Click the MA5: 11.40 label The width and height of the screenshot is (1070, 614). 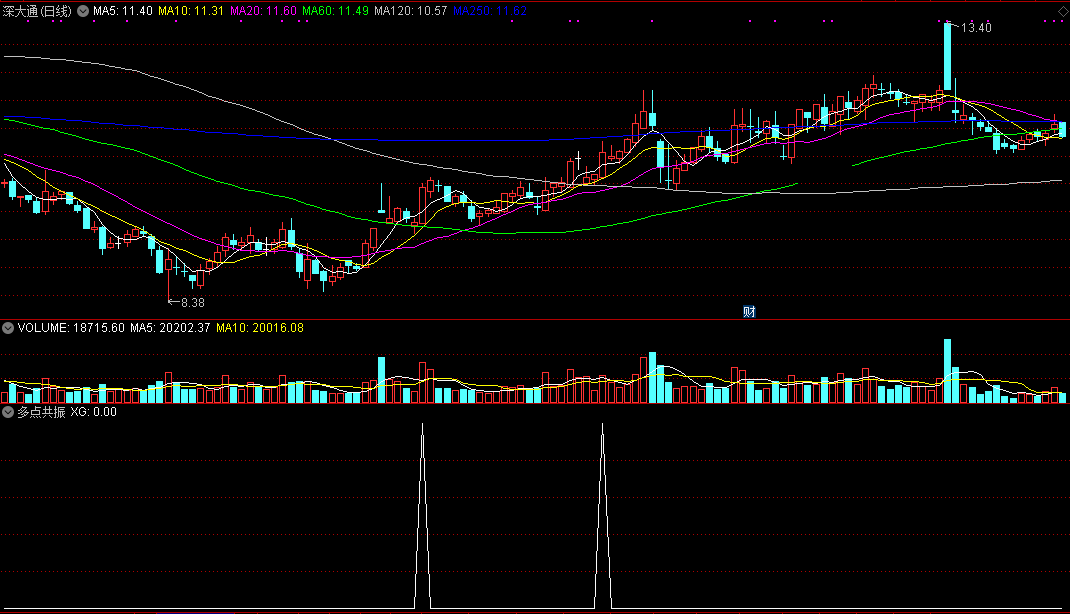pos(123,11)
